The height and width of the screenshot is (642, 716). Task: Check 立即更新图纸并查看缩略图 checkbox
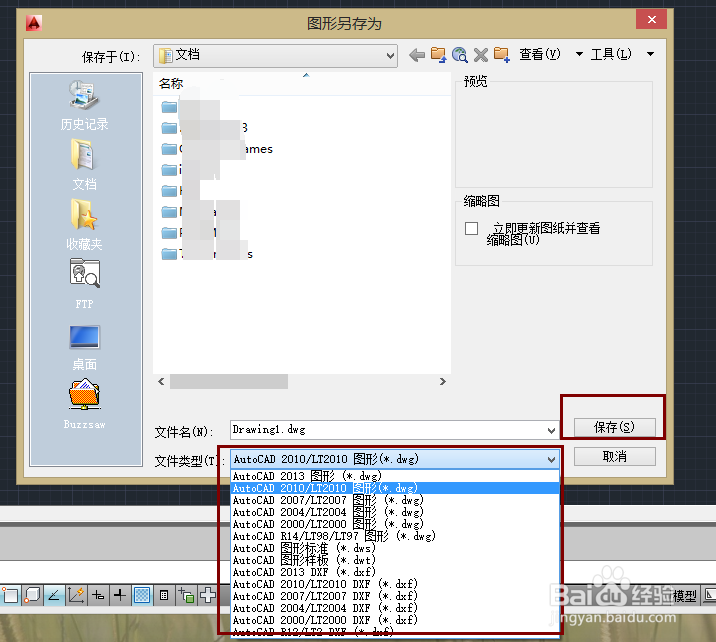471,228
